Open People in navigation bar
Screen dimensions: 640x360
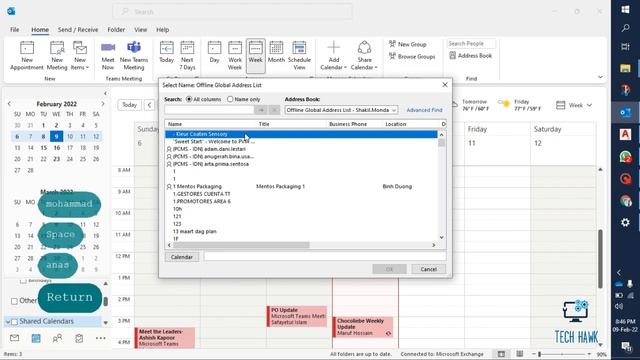57,338
